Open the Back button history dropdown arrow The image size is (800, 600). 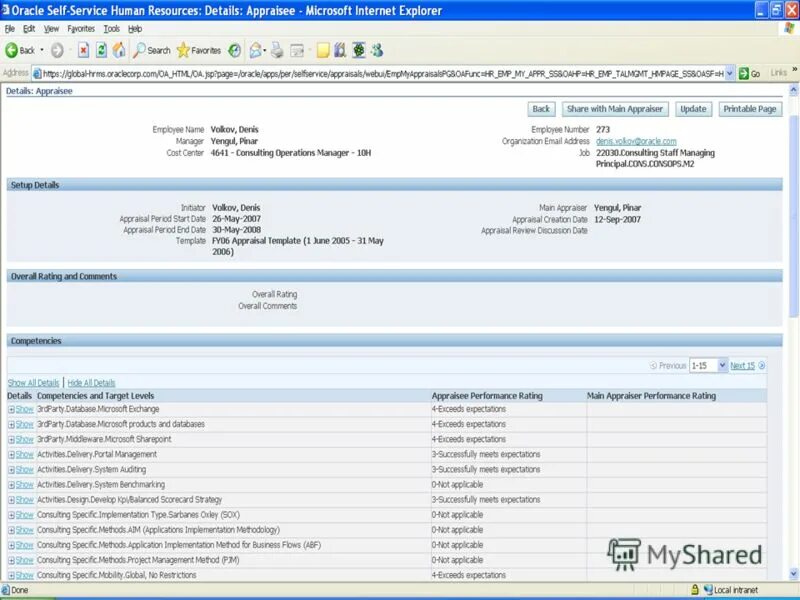[x=42, y=50]
